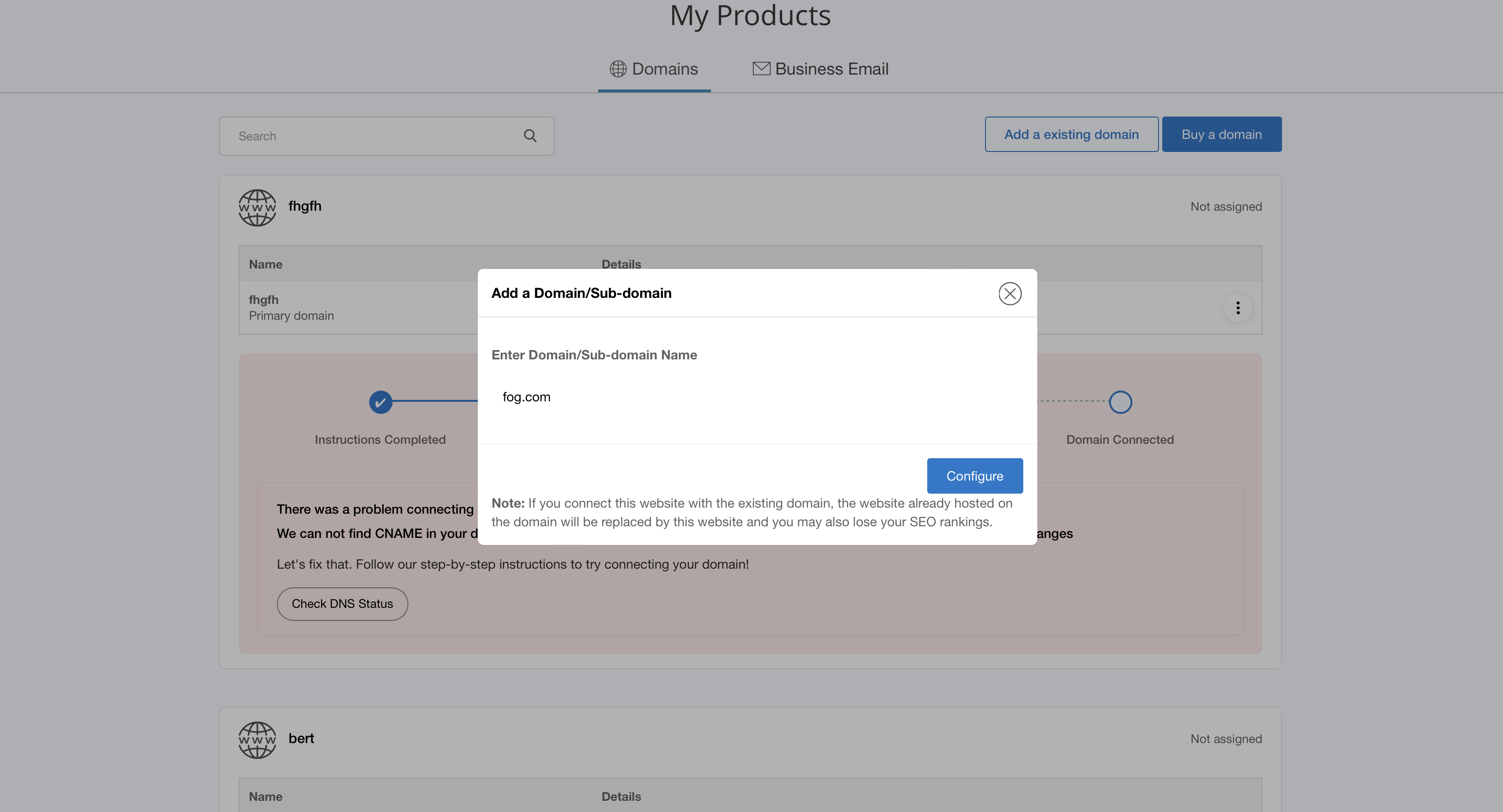This screenshot has width=1503, height=812.
Task: Click into the Search field
Action: click(386, 136)
